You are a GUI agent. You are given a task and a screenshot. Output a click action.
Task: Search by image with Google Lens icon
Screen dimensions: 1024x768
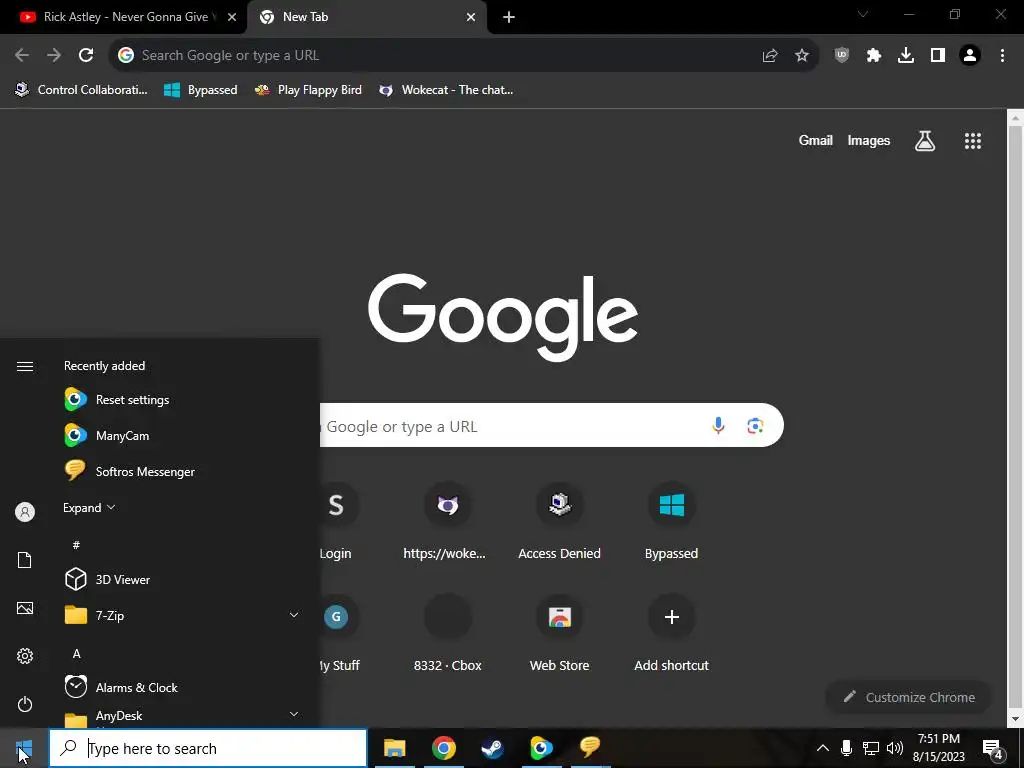click(x=755, y=426)
